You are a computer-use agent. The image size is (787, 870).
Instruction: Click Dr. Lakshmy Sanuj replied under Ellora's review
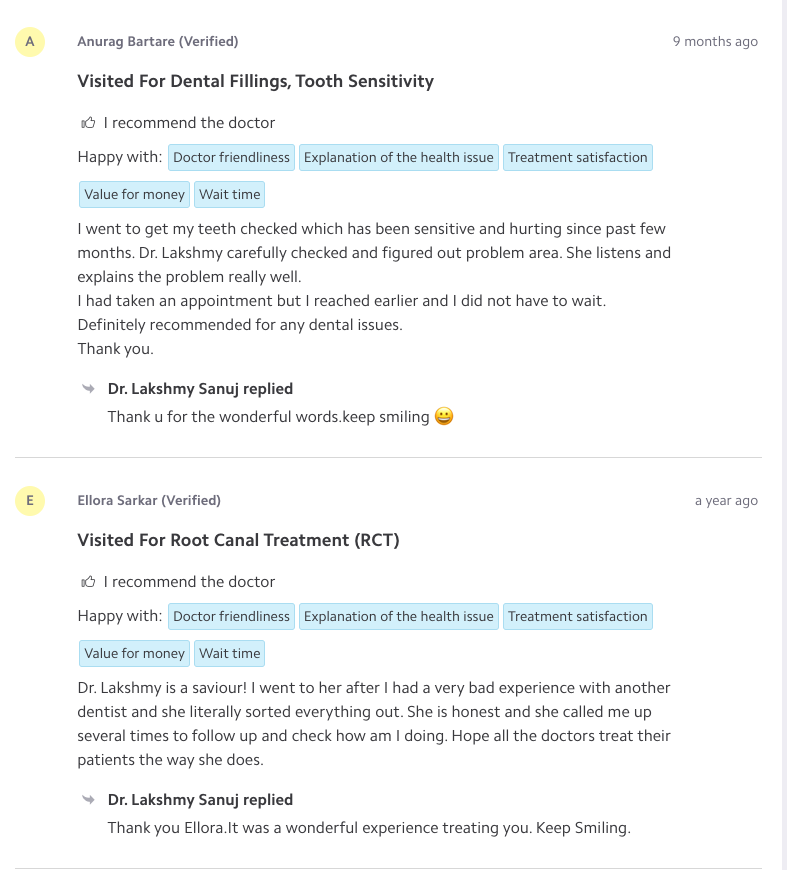point(200,800)
